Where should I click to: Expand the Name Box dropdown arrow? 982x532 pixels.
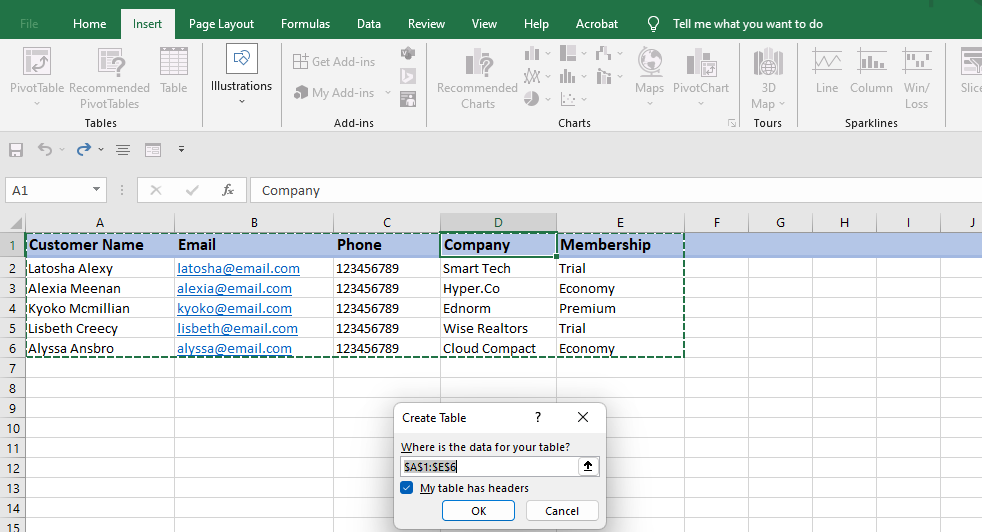[x=97, y=190]
